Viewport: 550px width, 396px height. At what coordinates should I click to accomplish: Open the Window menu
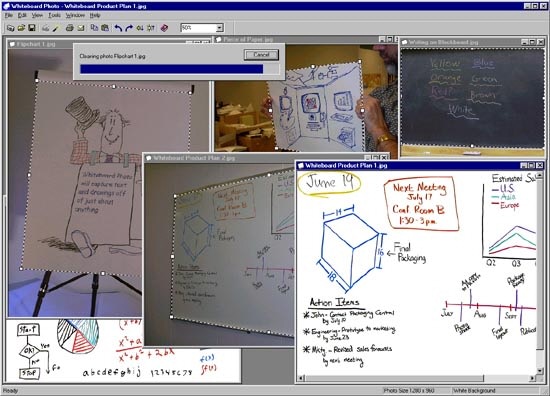coord(75,15)
